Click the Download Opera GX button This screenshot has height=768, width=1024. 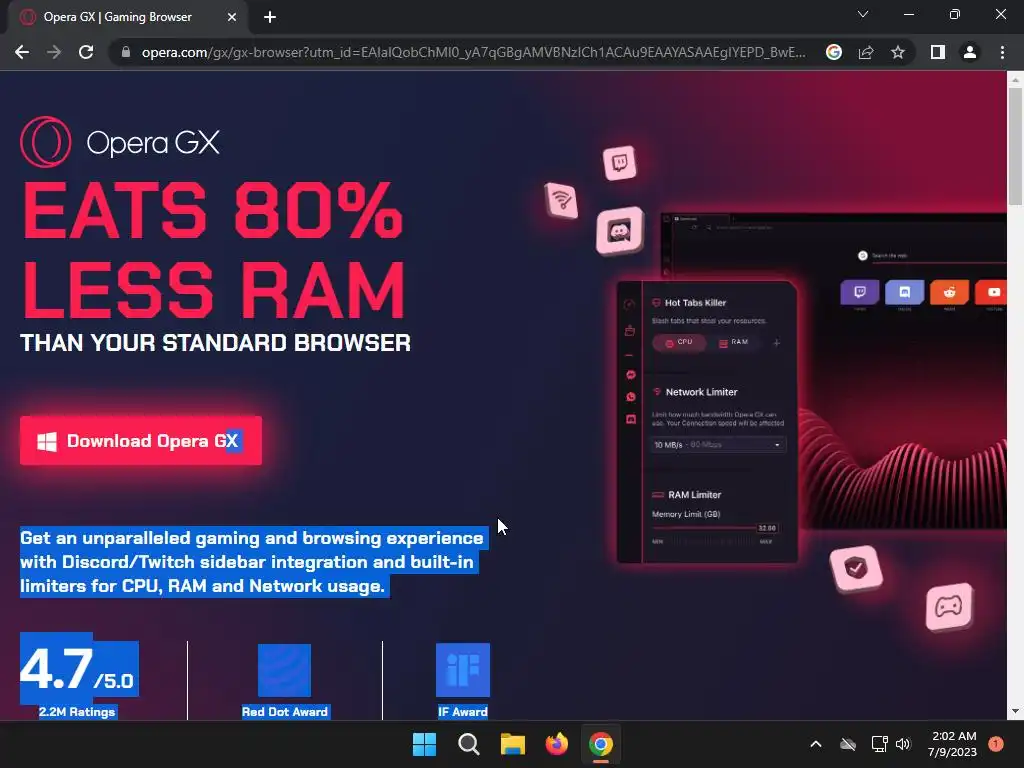(141, 441)
